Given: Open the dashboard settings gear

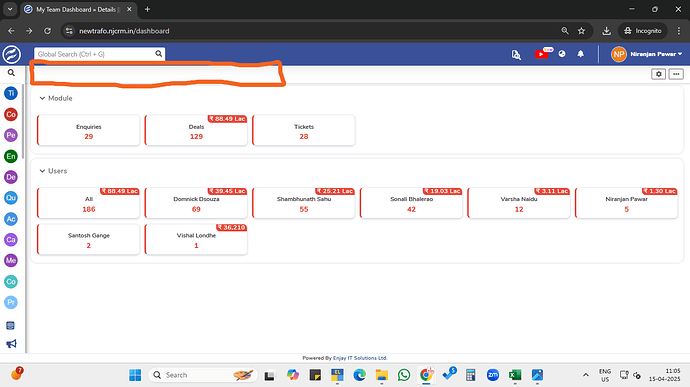Looking at the screenshot, I should click(x=658, y=74).
